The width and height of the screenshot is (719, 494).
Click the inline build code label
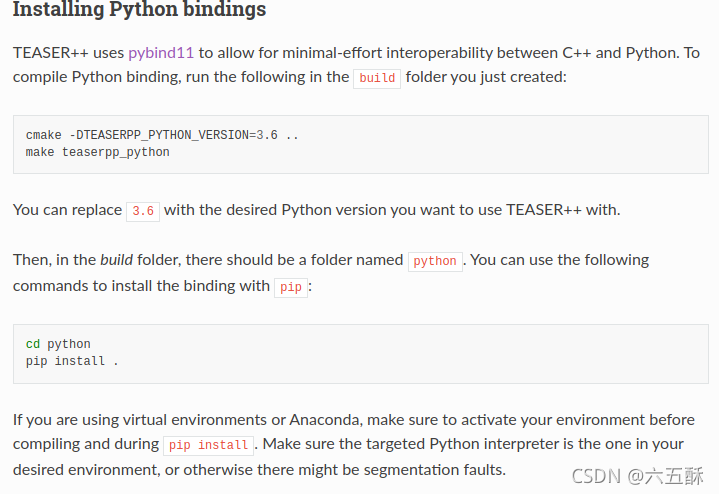pyautogui.click(x=377, y=78)
